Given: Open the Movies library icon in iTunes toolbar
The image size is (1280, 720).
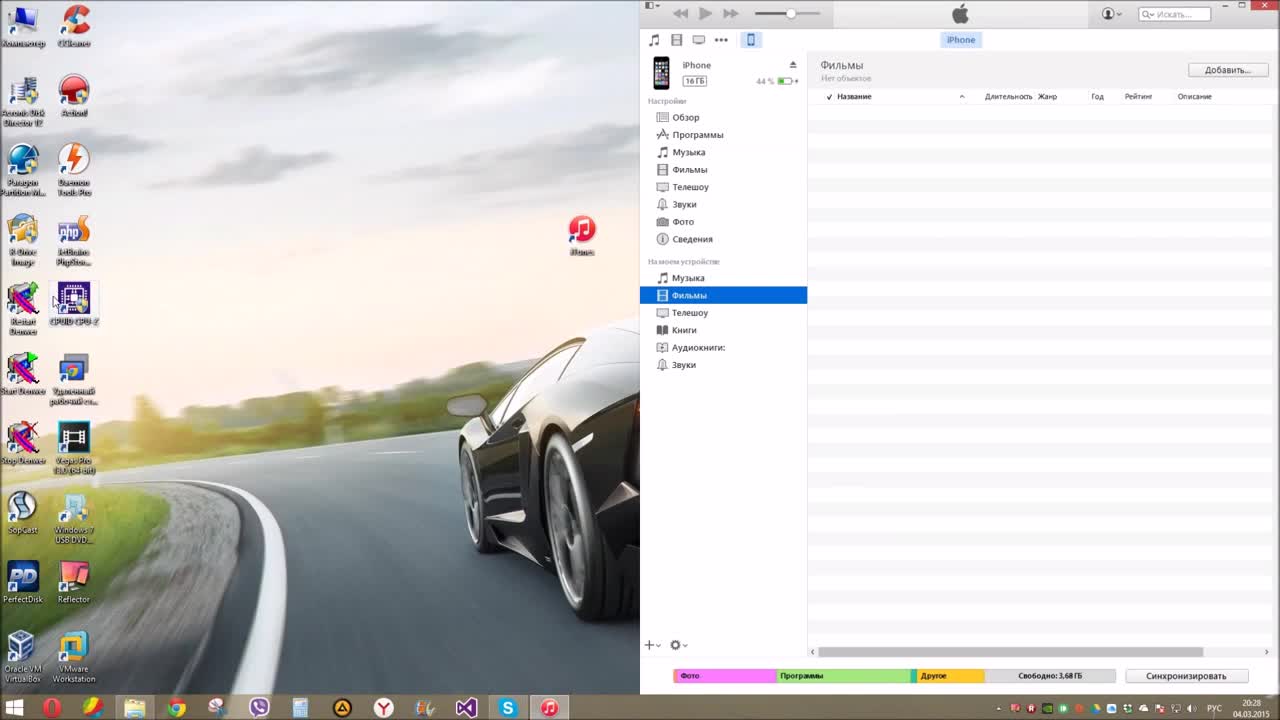Looking at the screenshot, I should (x=677, y=40).
